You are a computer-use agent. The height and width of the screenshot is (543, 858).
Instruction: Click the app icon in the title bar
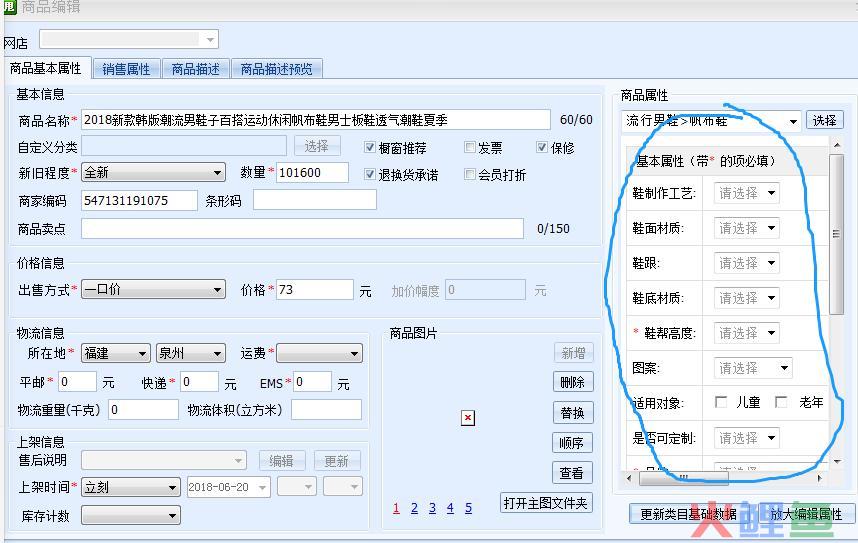coord(10,7)
